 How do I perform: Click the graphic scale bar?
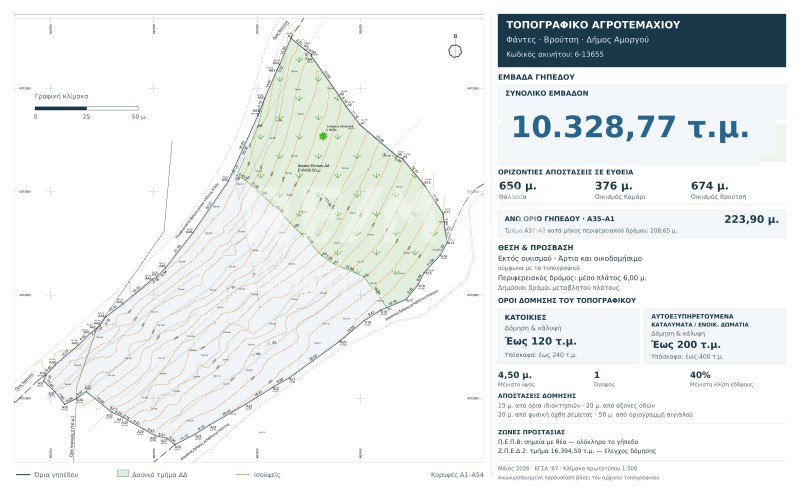[x=86, y=108]
